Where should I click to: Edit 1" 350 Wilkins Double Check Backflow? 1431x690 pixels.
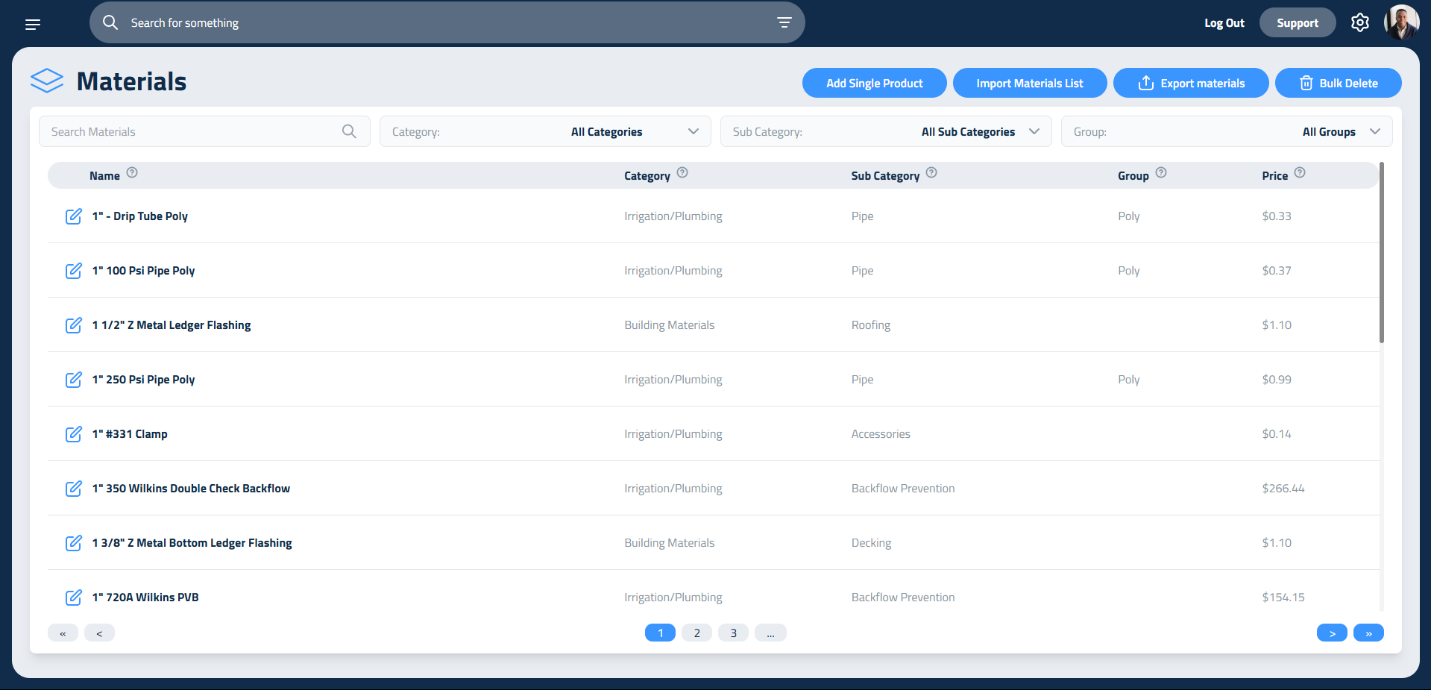pyautogui.click(x=73, y=489)
